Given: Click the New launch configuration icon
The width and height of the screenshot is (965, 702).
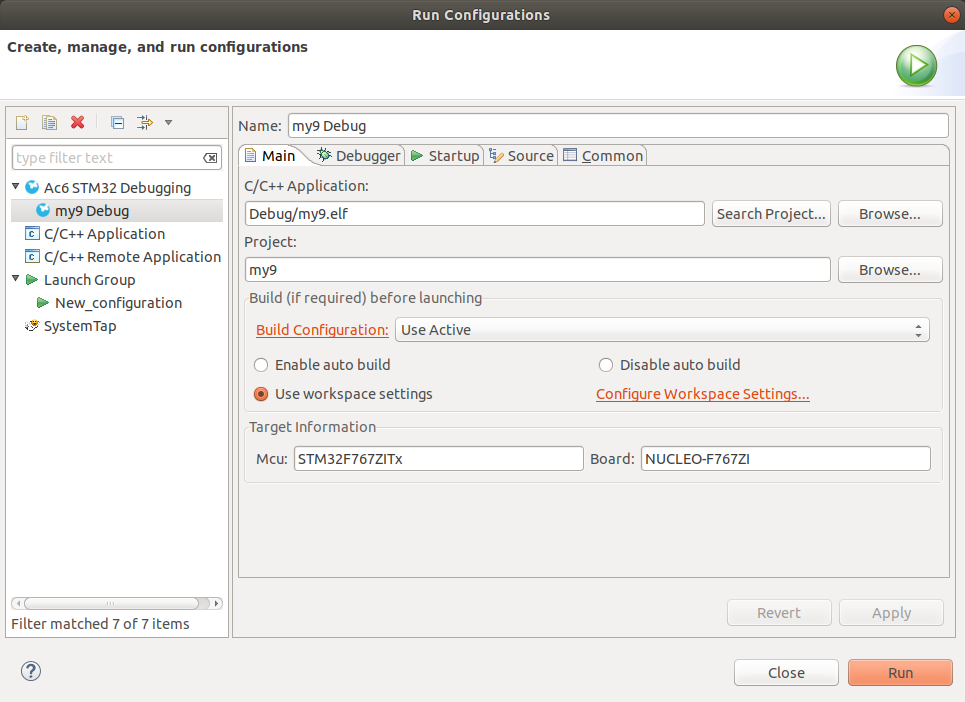Looking at the screenshot, I should (21, 122).
